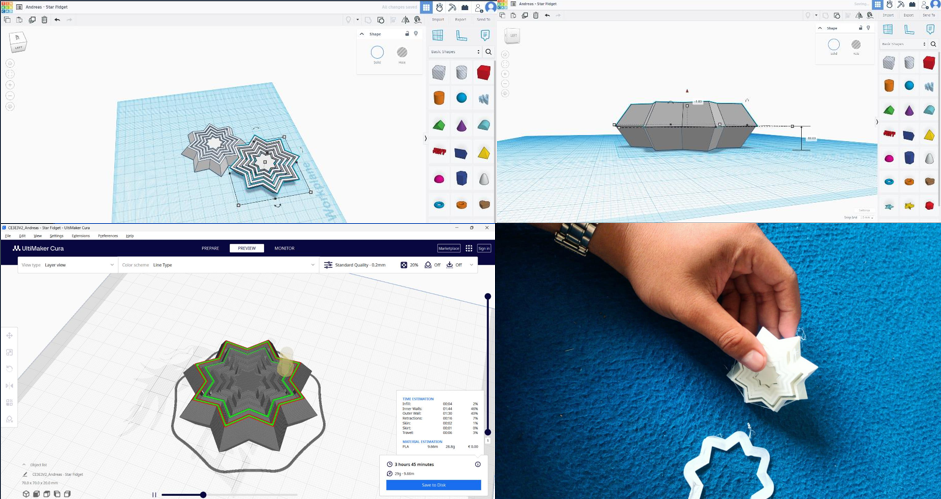Click Fit all in view icon, right Tinkercad
The width and height of the screenshot is (941, 499).
pyautogui.click(x=505, y=63)
